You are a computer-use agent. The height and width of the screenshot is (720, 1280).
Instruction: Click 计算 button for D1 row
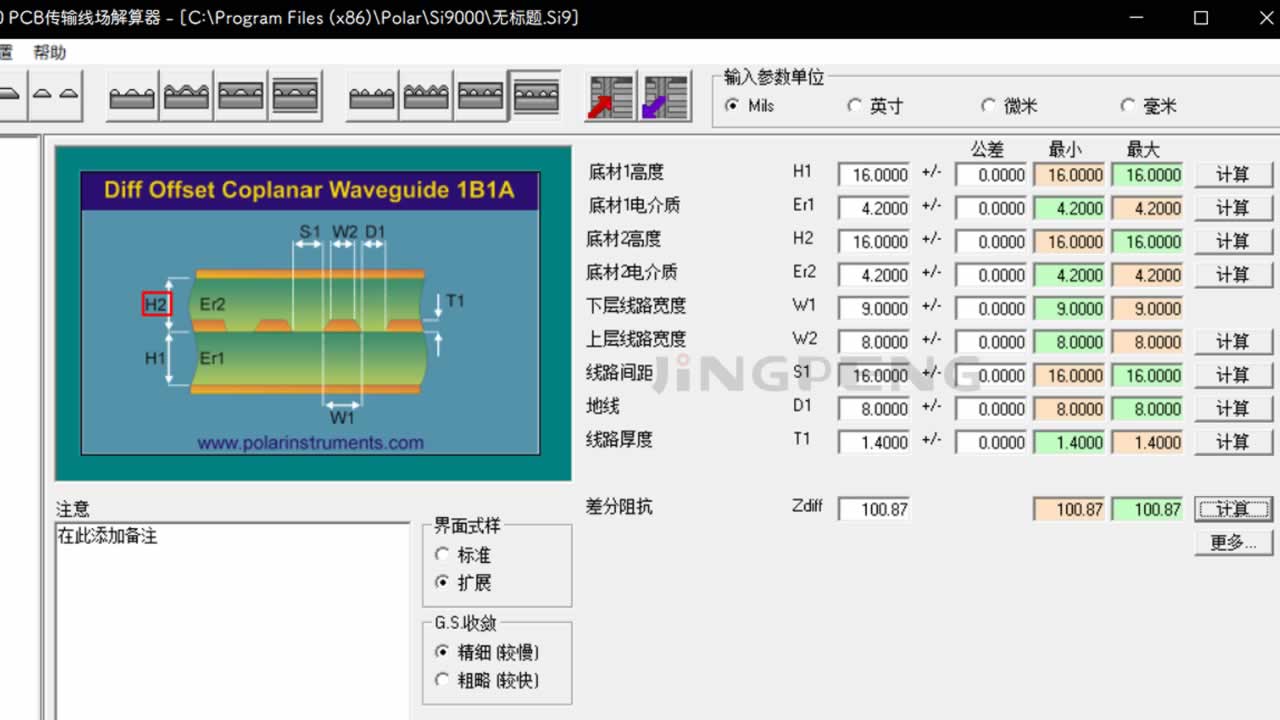[1233, 408]
